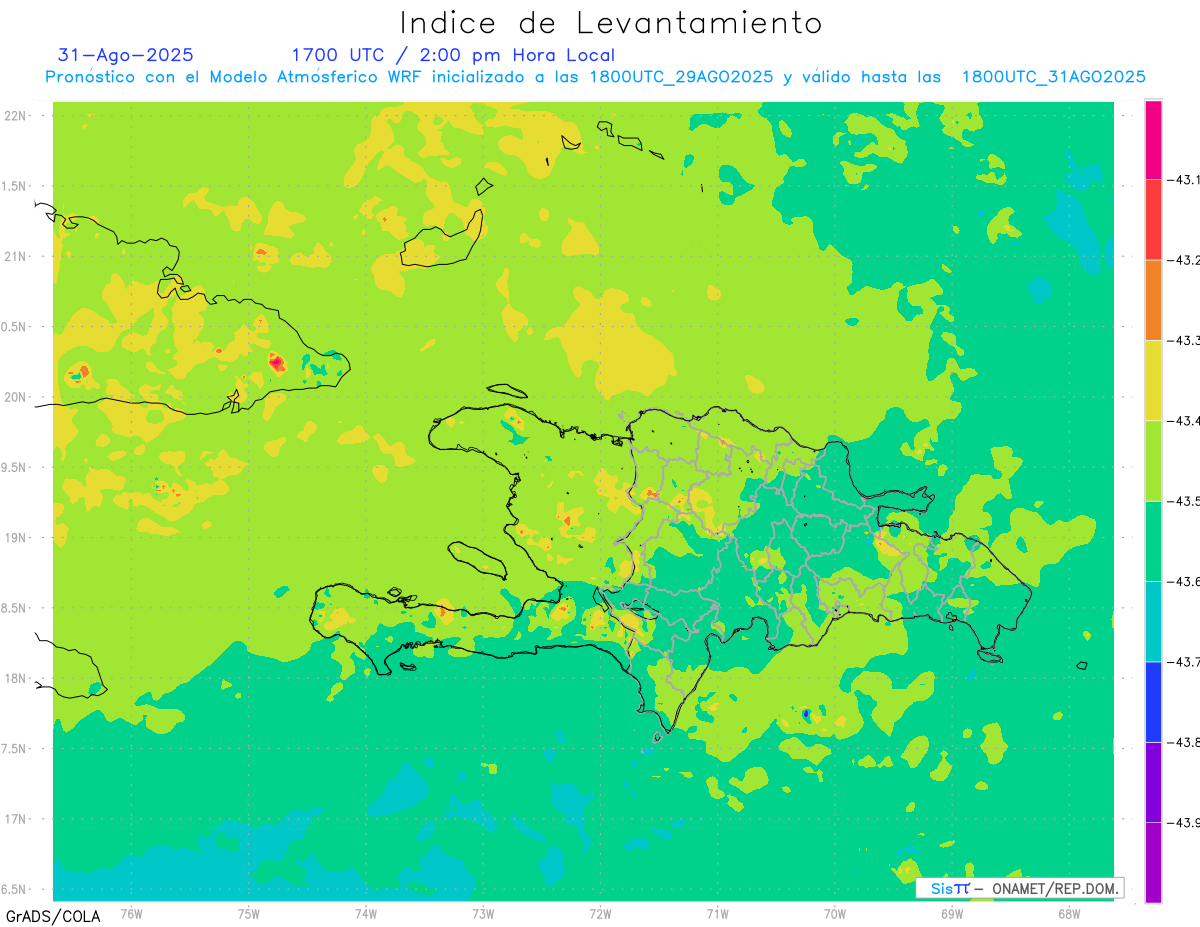Pick the green legend swatch above -43.6
The image size is (1200, 927).
(1153, 541)
